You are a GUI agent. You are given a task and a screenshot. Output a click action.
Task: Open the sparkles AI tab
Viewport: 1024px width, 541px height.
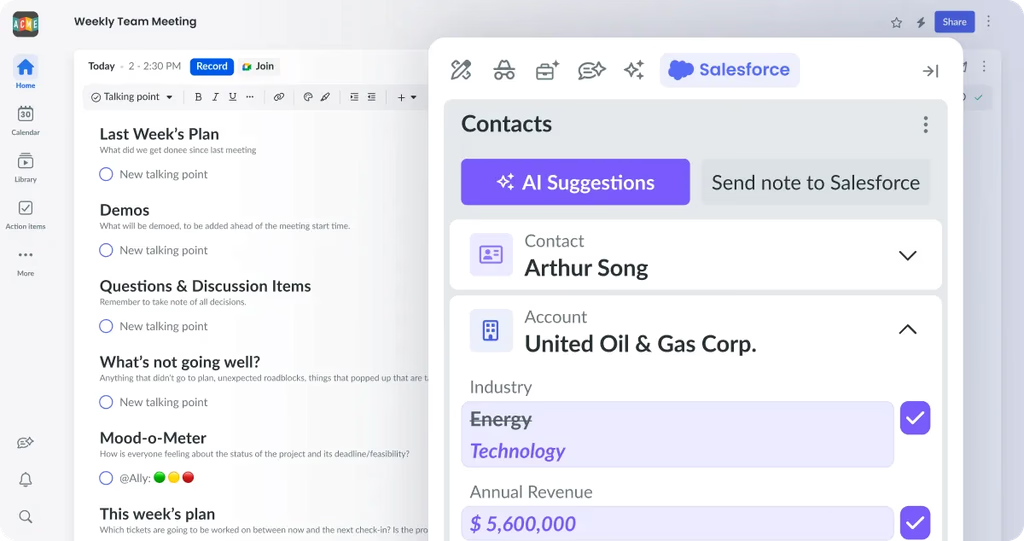click(x=634, y=70)
